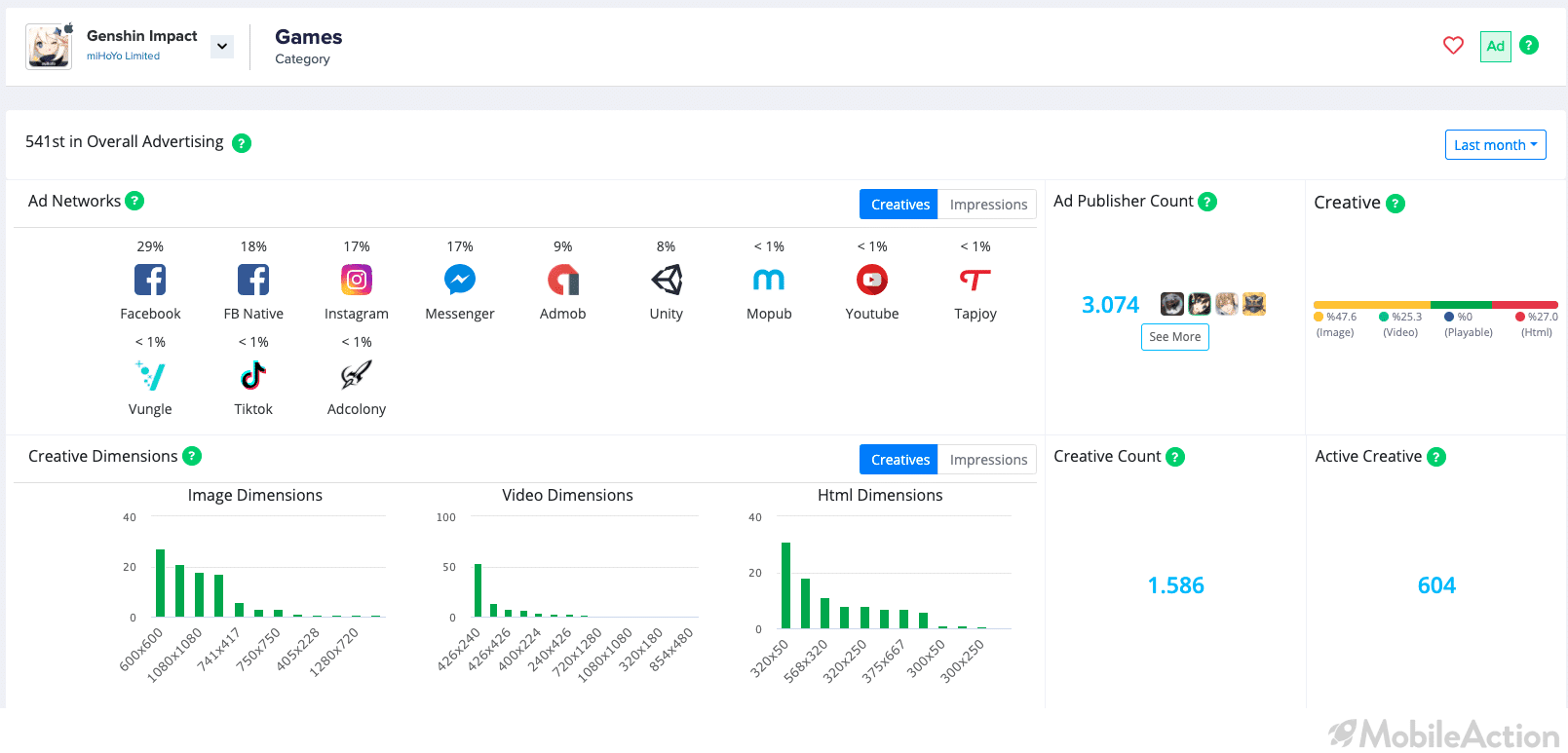The width and height of the screenshot is (1568, 753).
Task: Click See More under publisher count
Action: click(1175, 337)
